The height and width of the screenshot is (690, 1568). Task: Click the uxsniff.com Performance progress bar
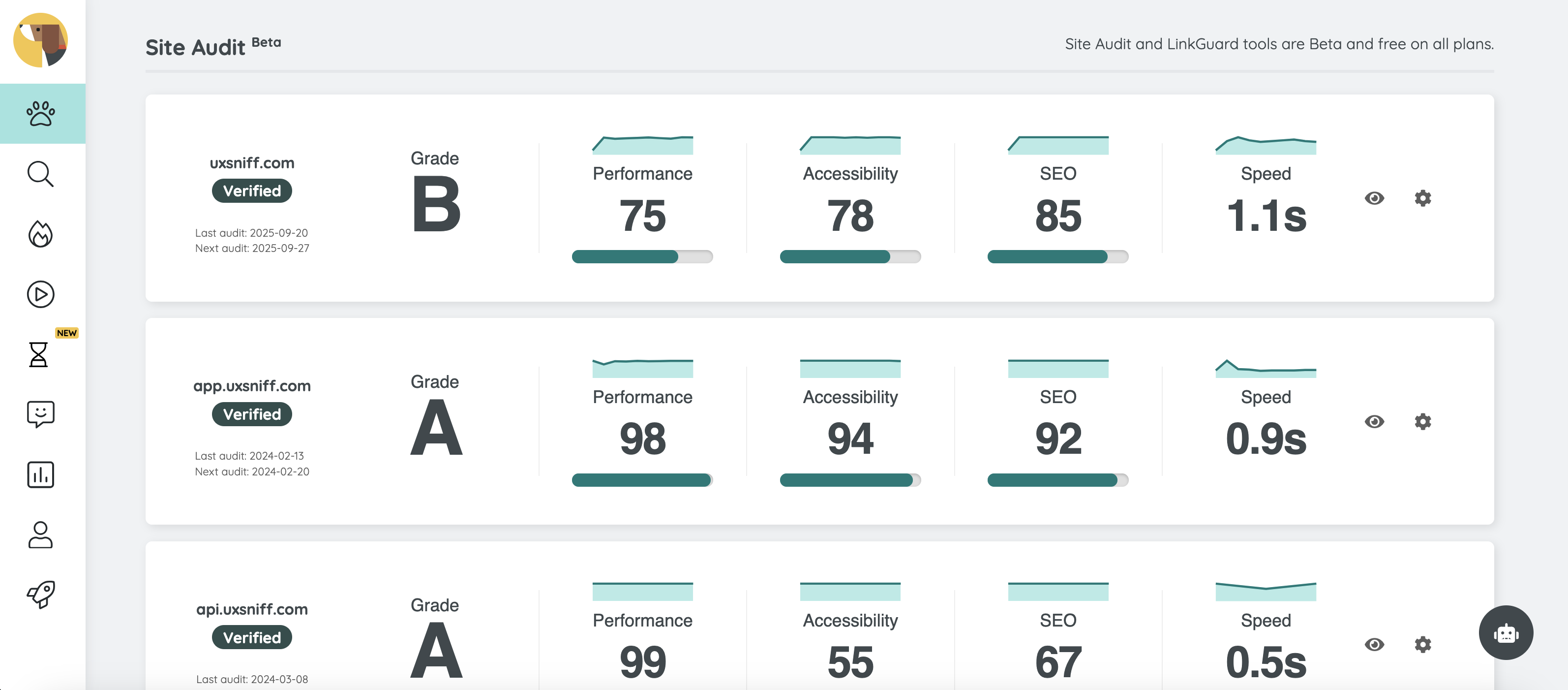[642, 257]
